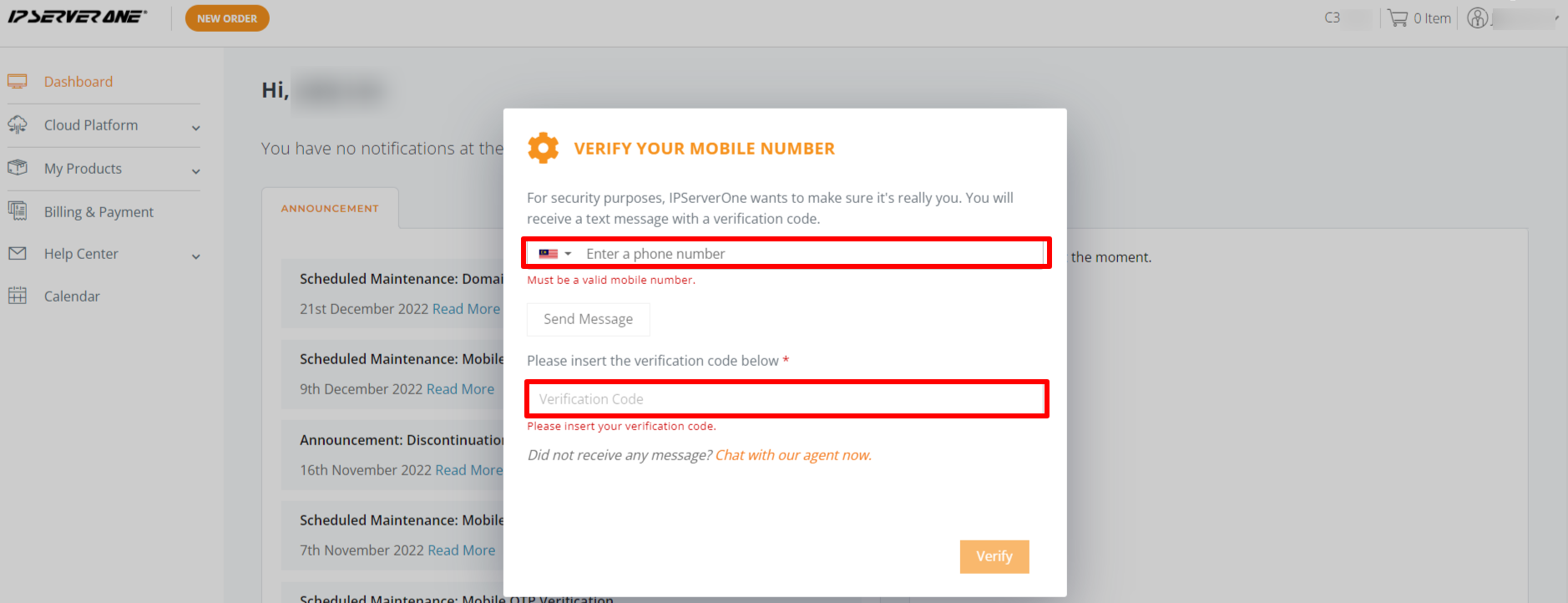This screenshot has height=603, width=1568.
Task: Open the Chat with our agent now link
Action: click(x=793, y=455)
